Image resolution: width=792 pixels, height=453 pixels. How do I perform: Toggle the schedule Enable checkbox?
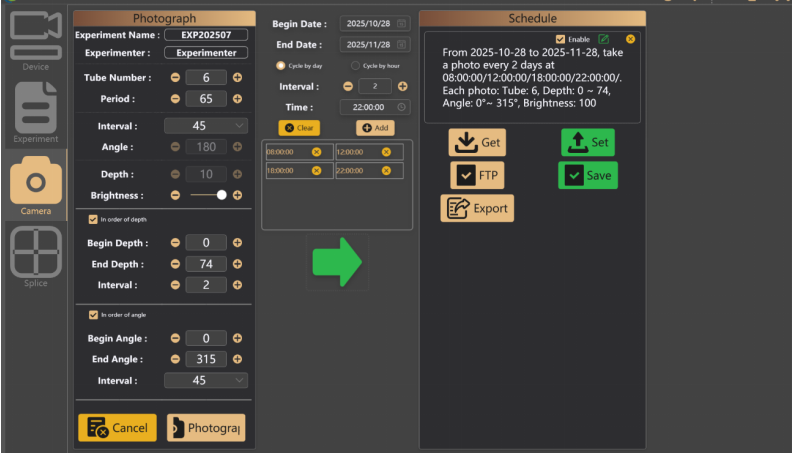tap(561, 39)
